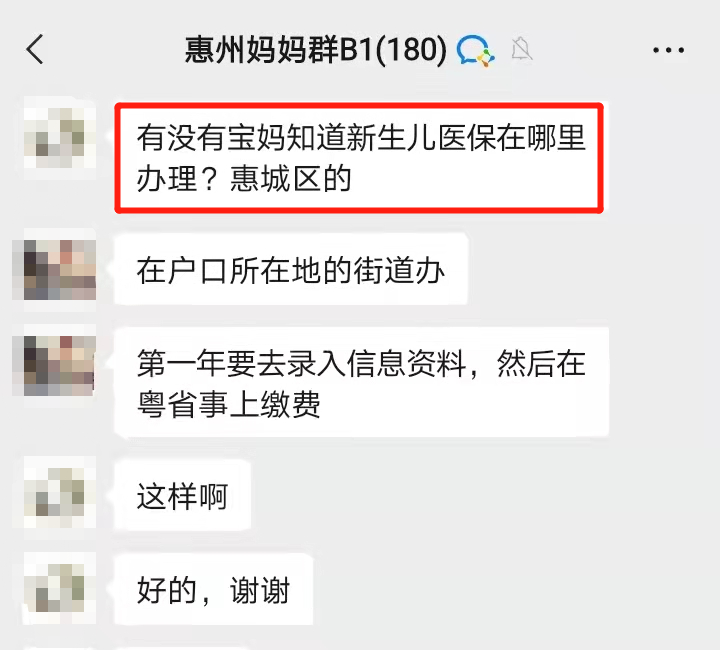This screenshot has width=720, height=650.
Task: Tap avatar beside the 这样啊 message
Action: [x=60, y=492]
